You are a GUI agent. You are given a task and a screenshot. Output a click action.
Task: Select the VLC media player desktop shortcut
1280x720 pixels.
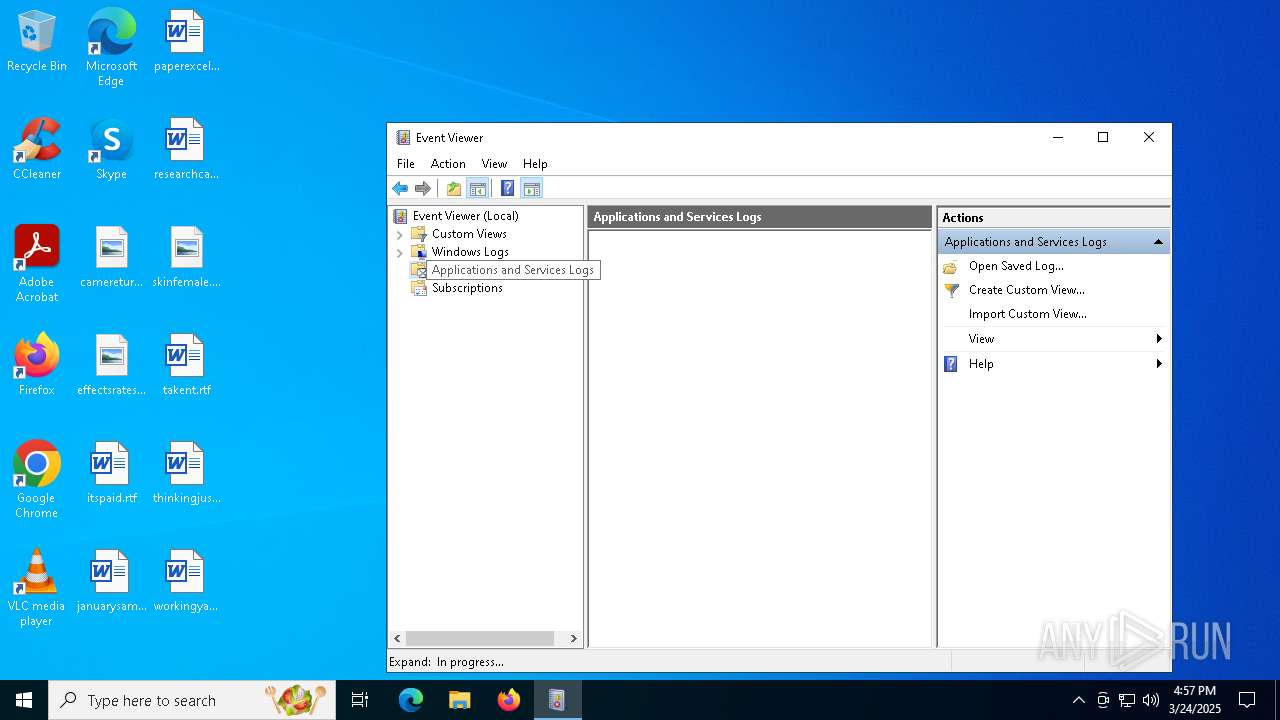[37, 588]
